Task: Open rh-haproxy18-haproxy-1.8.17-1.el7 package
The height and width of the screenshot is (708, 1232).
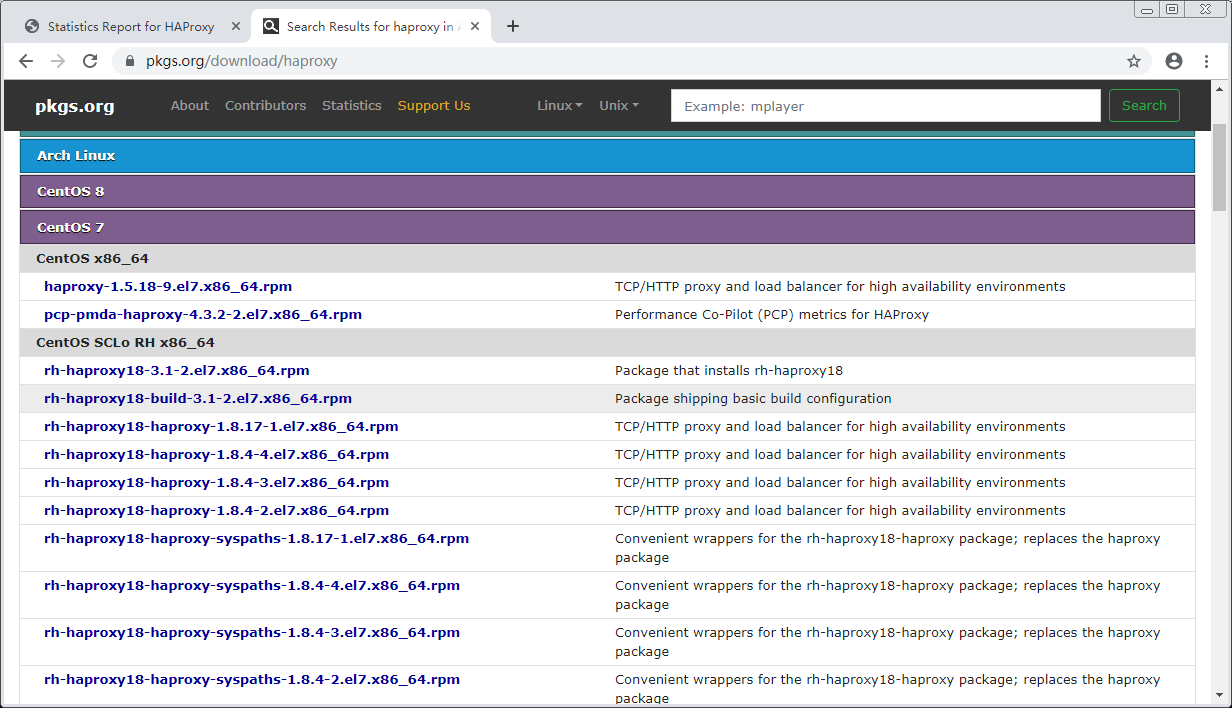Action: click(221, 427)
